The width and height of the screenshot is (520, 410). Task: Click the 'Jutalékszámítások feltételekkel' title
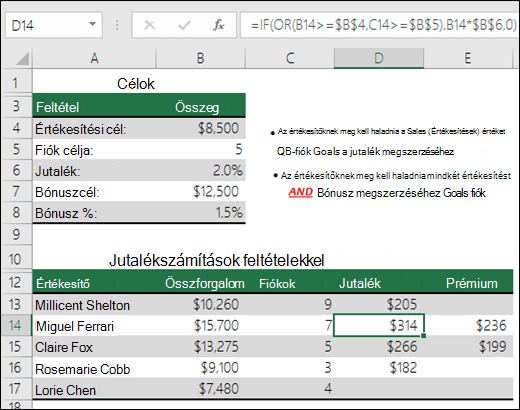tap(217, 260)
